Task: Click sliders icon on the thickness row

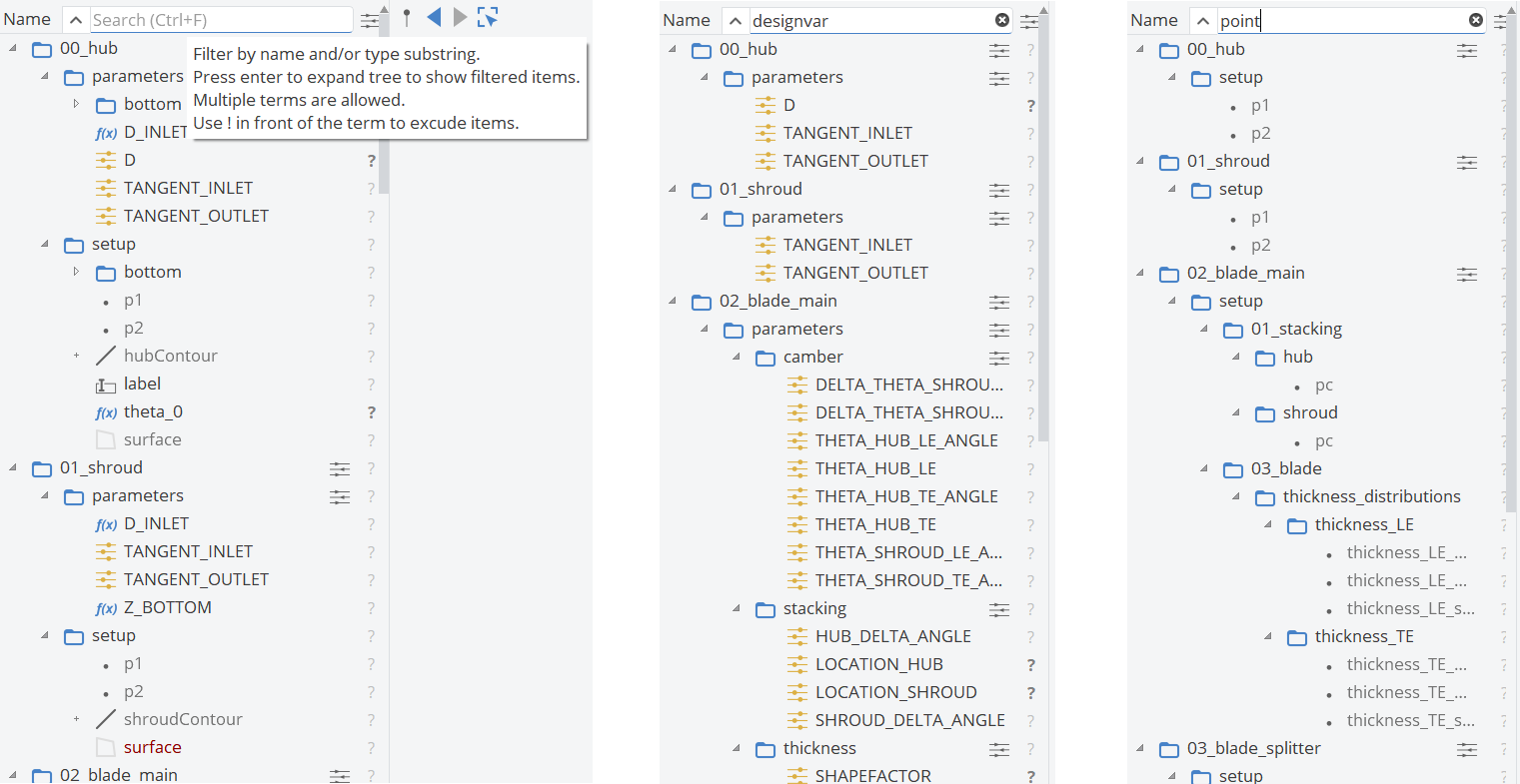Action: [999, 749]
